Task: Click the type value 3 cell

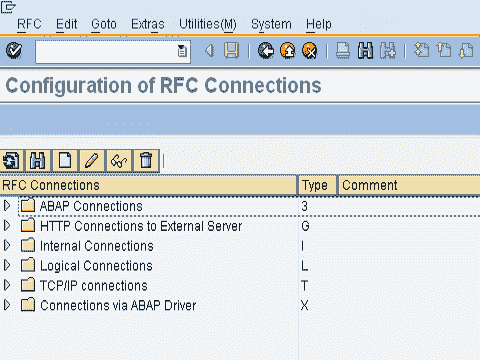Action: pyautogui.click(x=304, y=206)
